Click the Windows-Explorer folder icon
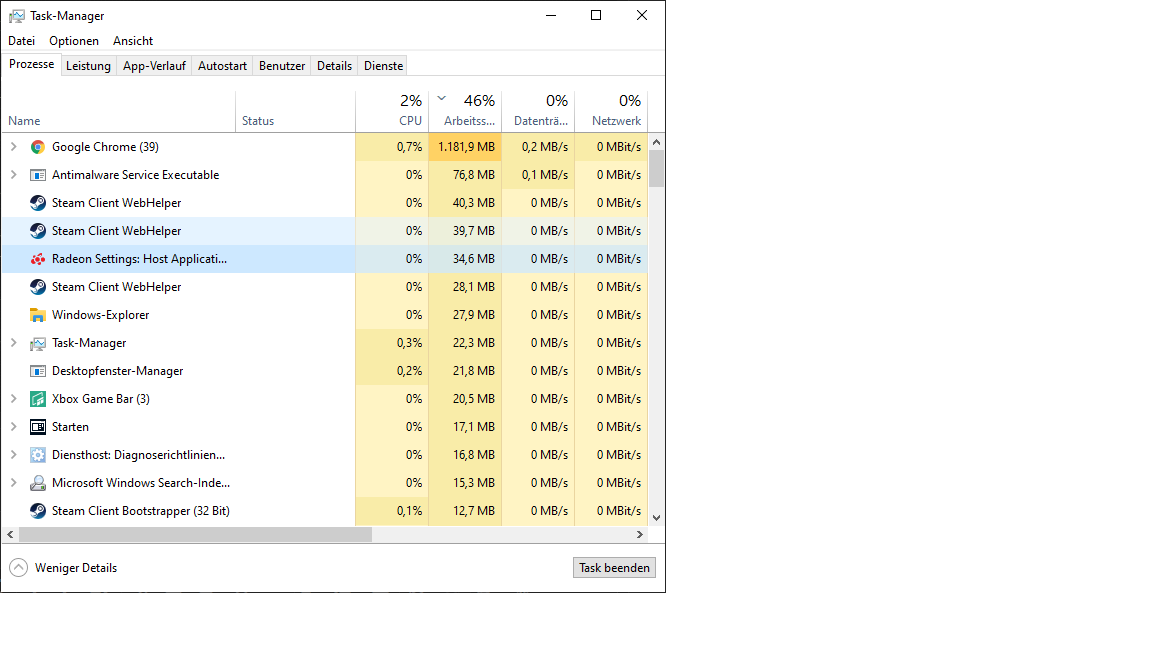The width and height of the screenshot is (1152, 648). (37, 315)
